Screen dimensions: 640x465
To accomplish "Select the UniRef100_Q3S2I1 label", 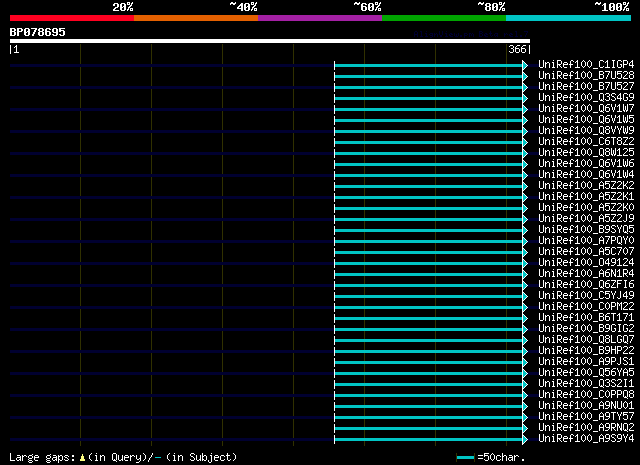I will tap(586, 384).
